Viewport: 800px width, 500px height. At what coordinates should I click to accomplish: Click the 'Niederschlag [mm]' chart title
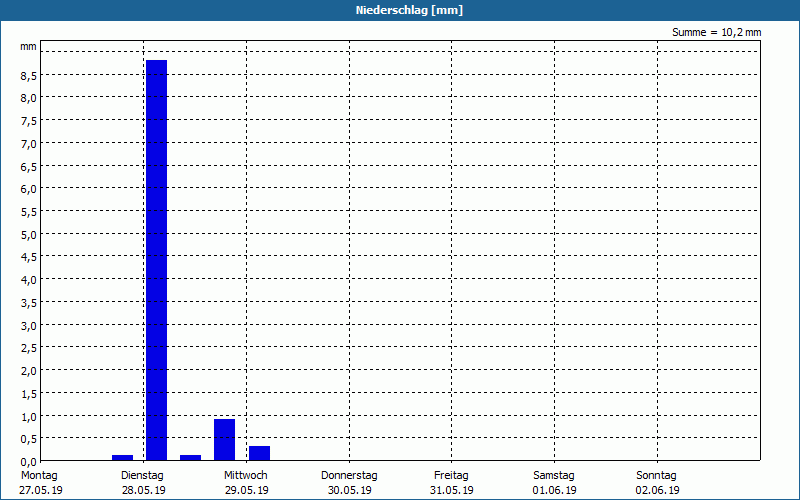409,10
